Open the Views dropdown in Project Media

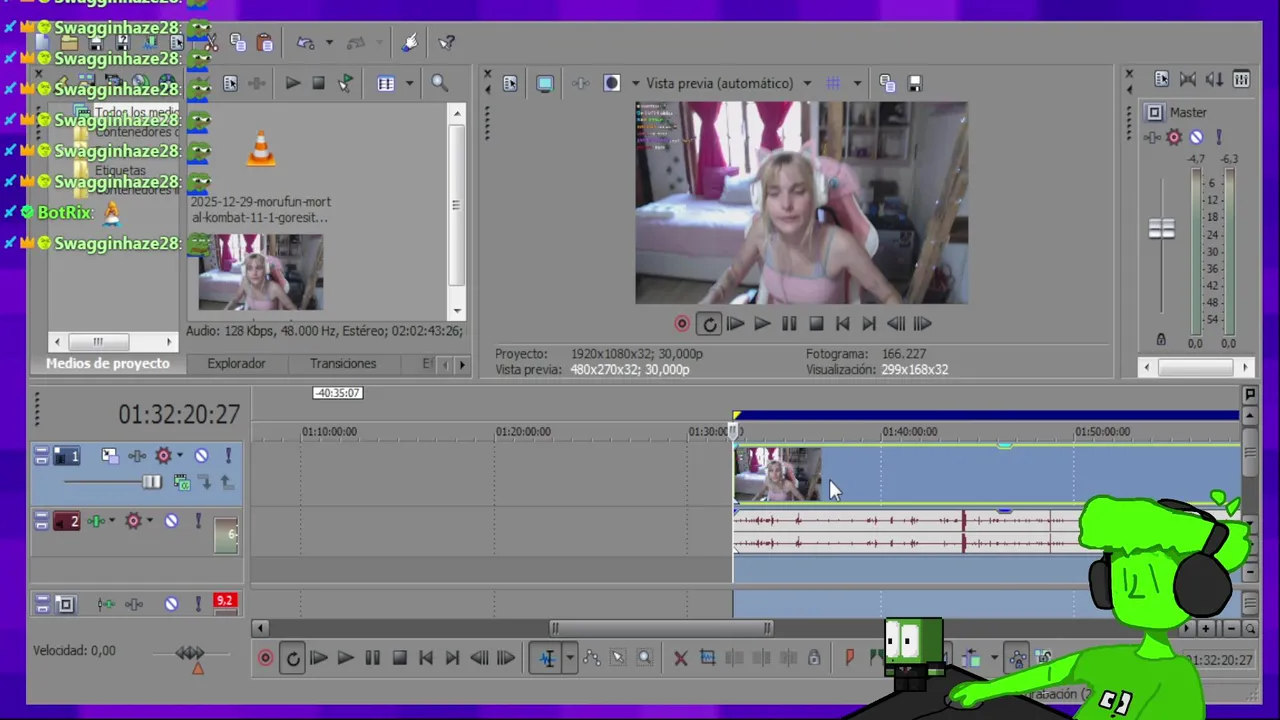(408, 84)
